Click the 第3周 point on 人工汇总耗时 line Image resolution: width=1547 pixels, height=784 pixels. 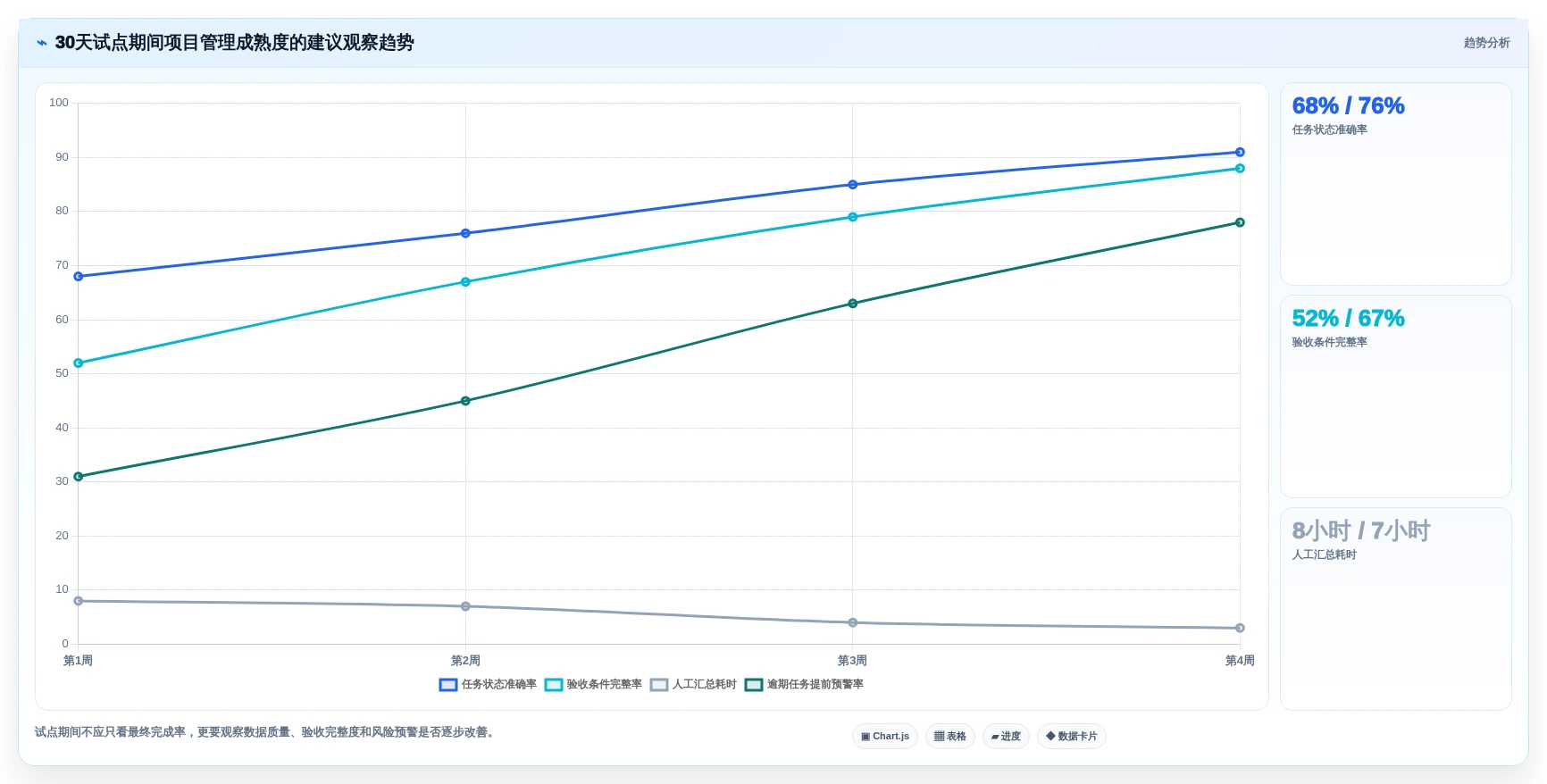tap(853, 623)
